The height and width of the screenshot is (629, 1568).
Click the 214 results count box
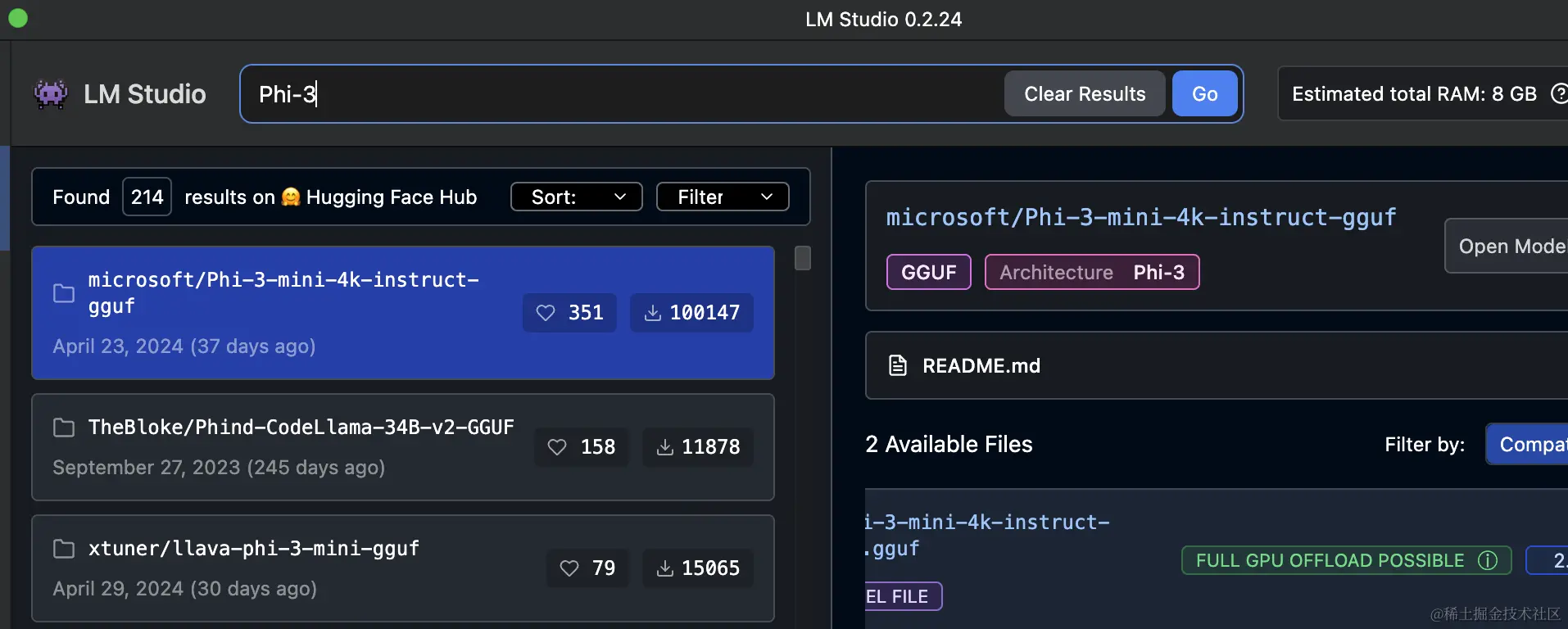click(147, 197)
